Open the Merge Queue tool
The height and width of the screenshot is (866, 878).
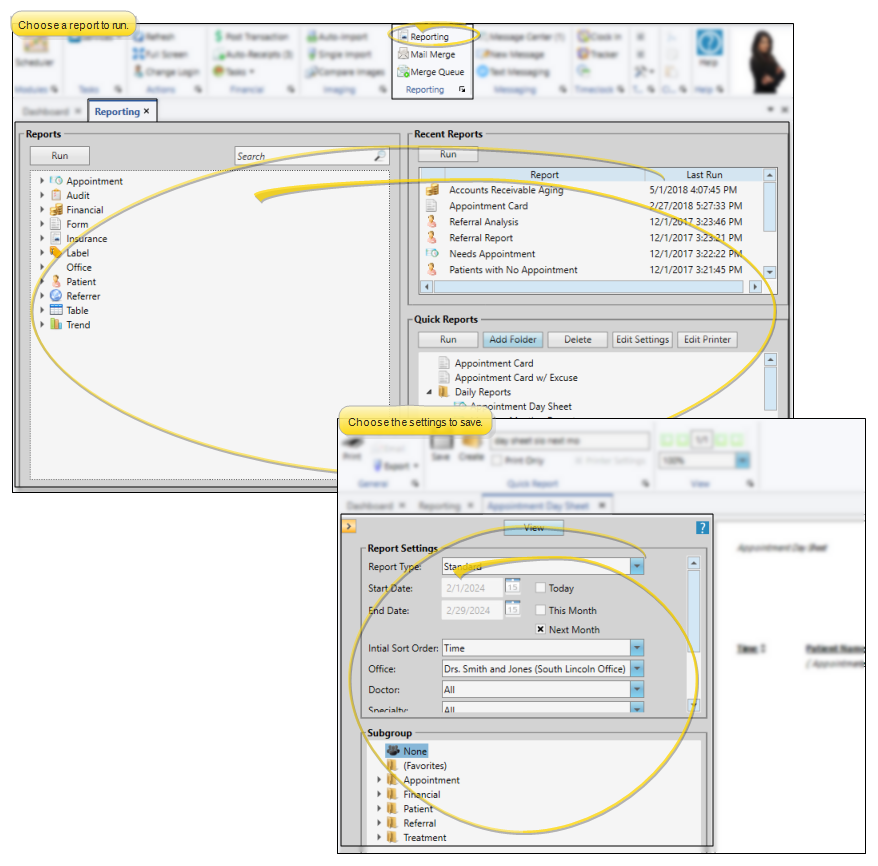403,72
